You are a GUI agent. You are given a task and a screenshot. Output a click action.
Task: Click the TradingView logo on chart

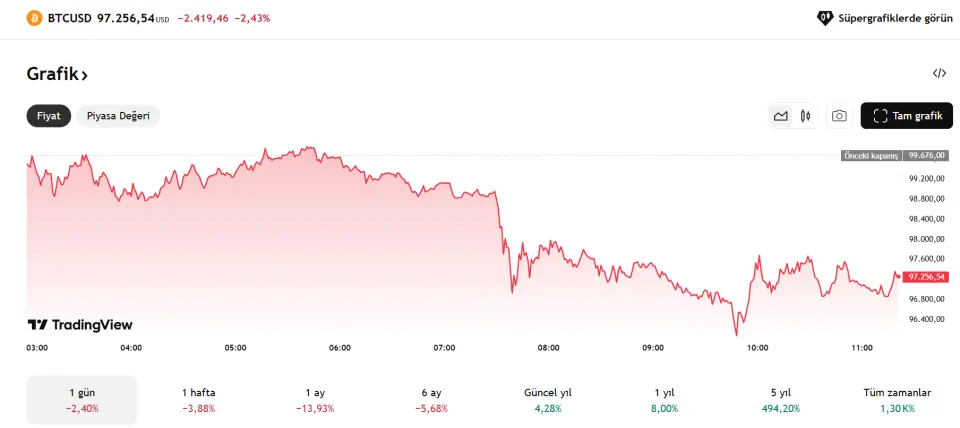pyautogui.click(x=80, y=325)
